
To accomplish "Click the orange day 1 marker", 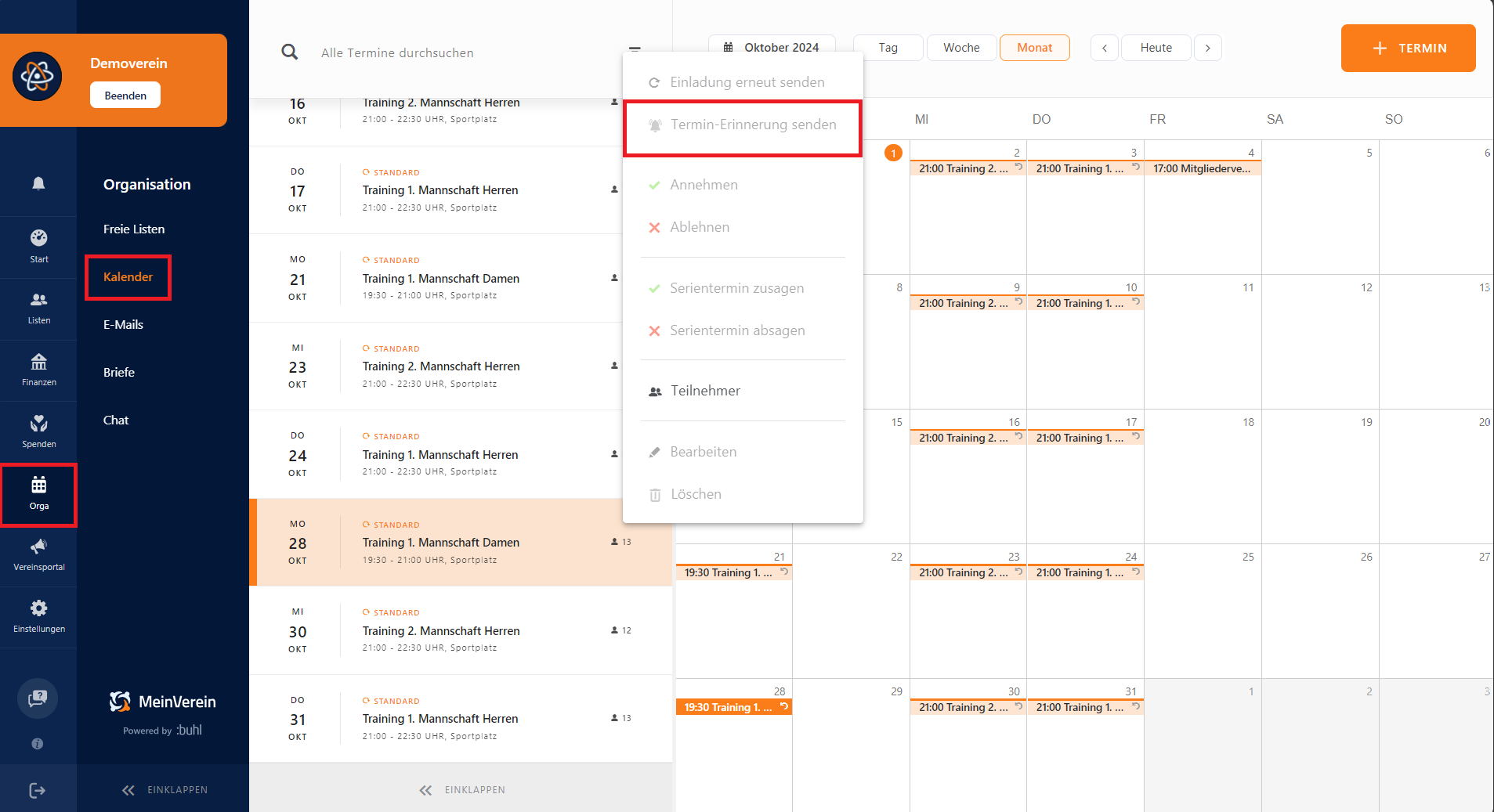I will pos(893,153).
